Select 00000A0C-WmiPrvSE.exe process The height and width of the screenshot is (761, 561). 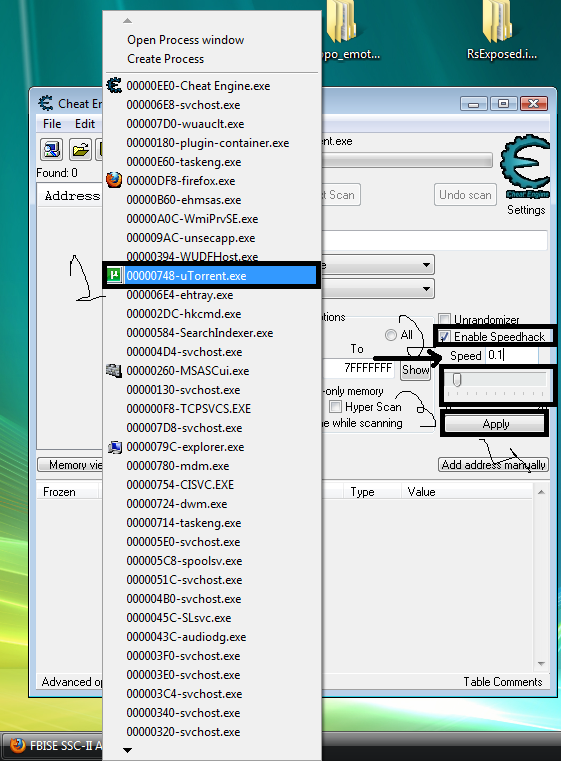point(211,219)
